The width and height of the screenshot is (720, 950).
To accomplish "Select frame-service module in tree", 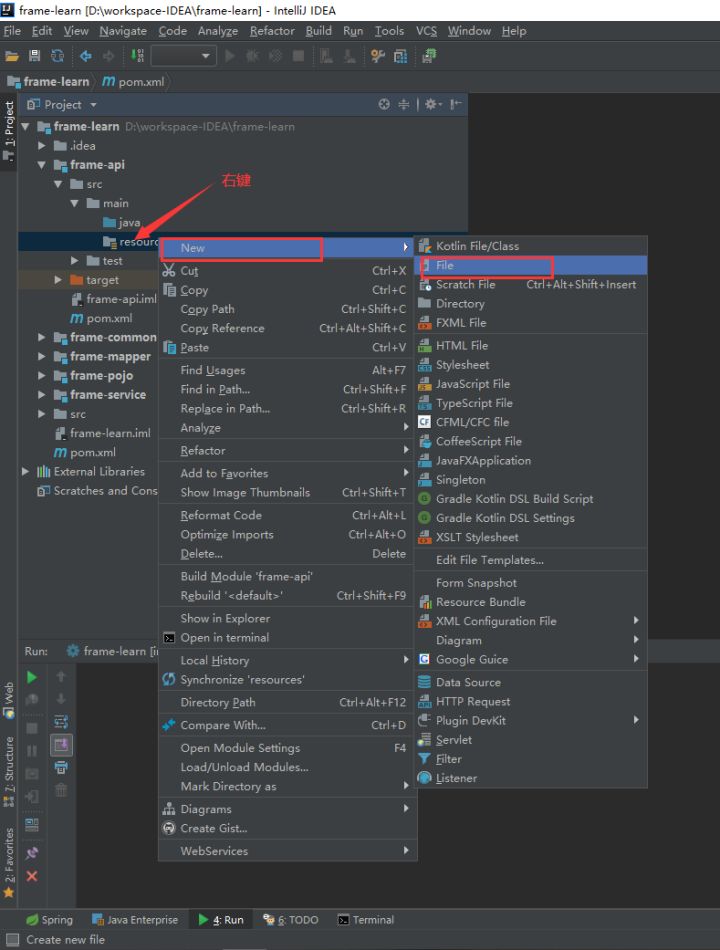I will (100, 395).
